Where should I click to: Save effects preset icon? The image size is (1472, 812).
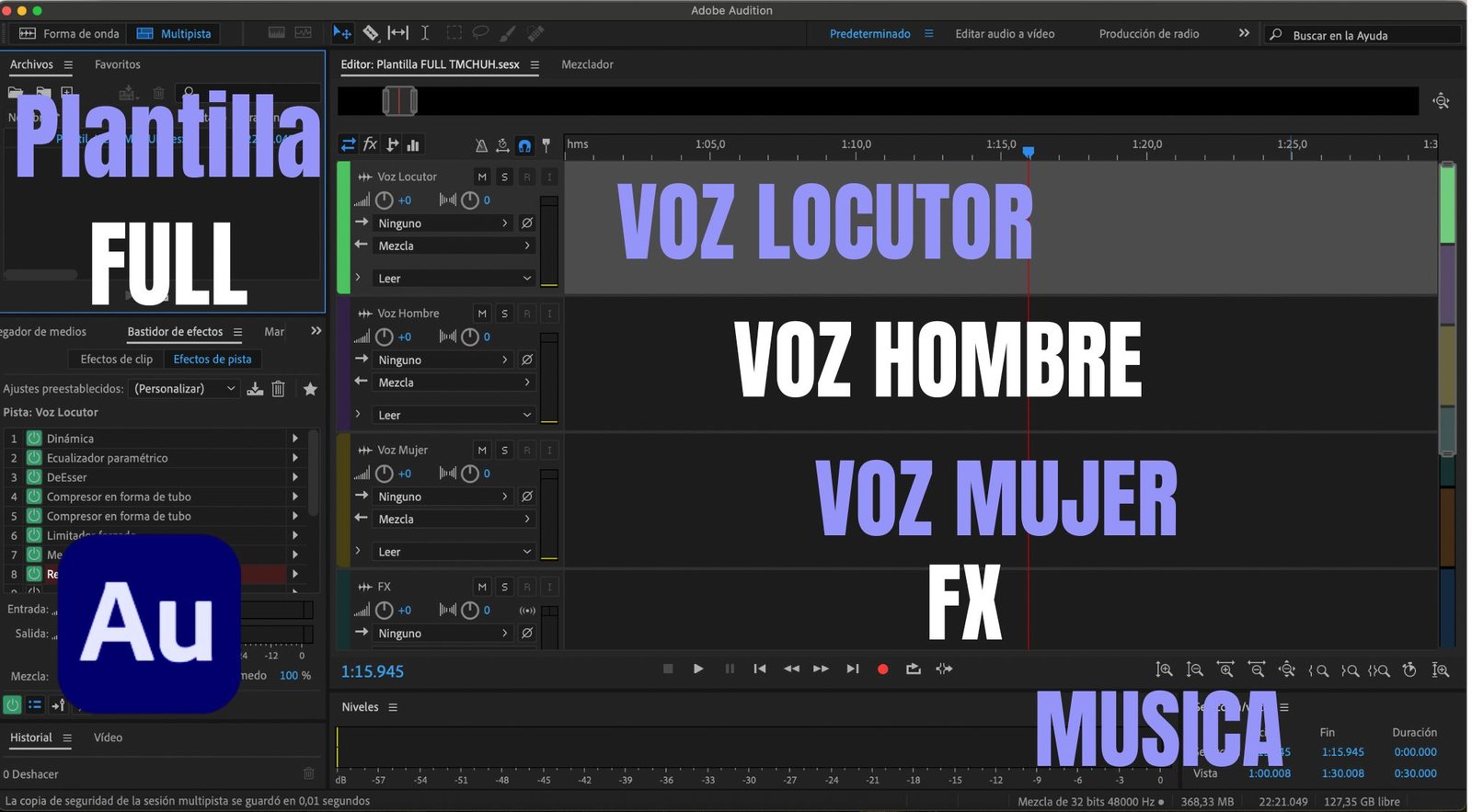pos(255,389)
